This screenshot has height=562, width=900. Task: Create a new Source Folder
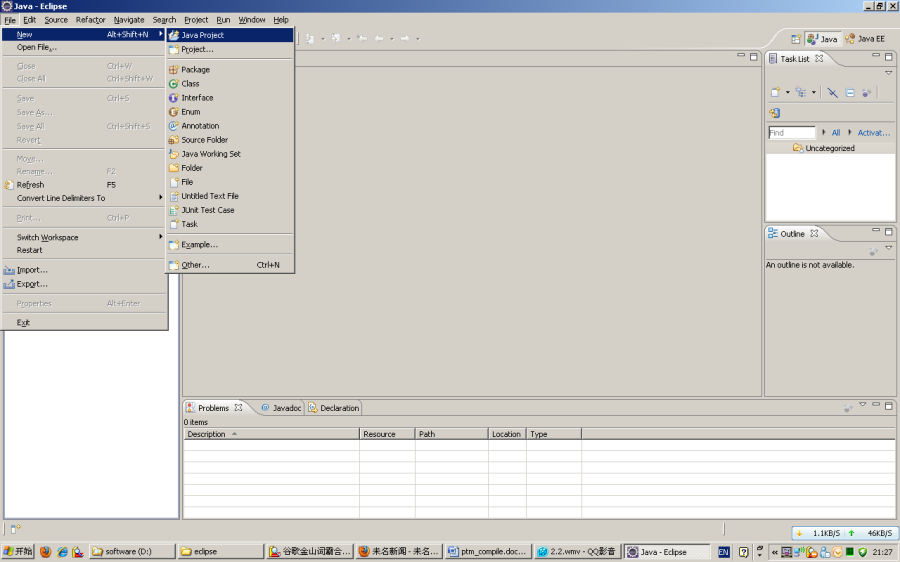click(230, 139)
